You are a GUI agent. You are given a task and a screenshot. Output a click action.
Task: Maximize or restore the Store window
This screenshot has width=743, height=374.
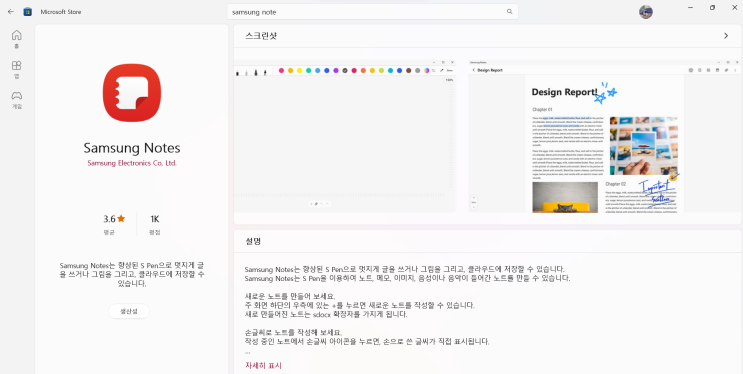point(712,8)
